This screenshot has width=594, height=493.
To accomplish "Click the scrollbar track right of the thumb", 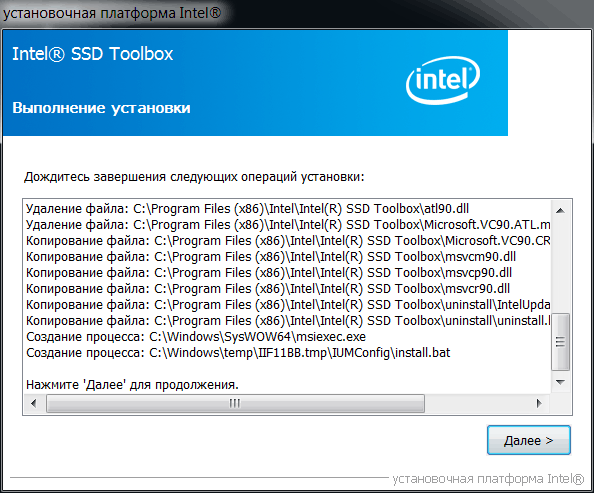I will click(477, 404).
